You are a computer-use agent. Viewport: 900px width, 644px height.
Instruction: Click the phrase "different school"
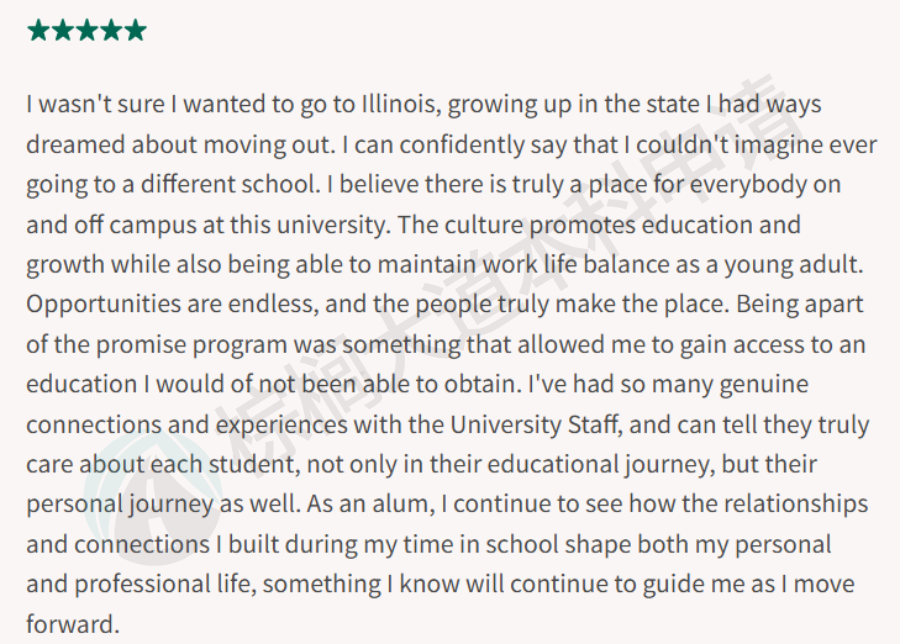tap(228, 184)
